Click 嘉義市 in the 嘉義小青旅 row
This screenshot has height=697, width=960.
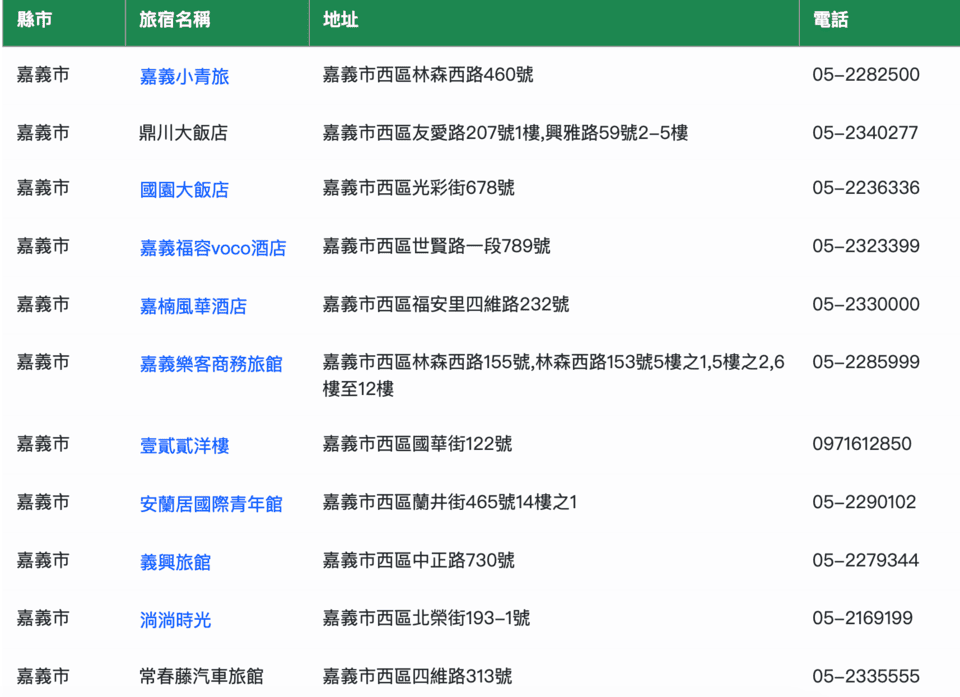click(43, 75)
